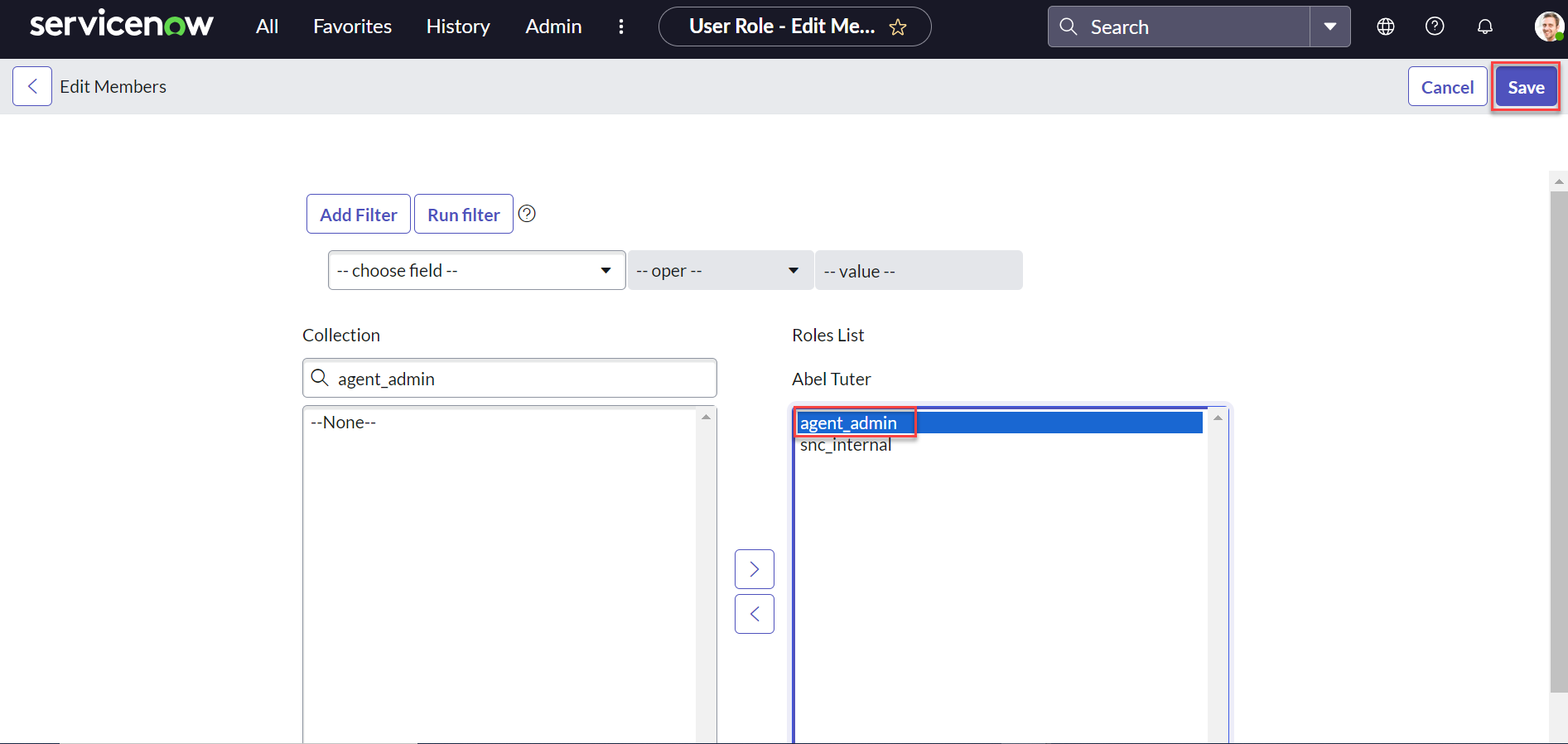Favorite this page with the star icon

(x=898, y=27)
